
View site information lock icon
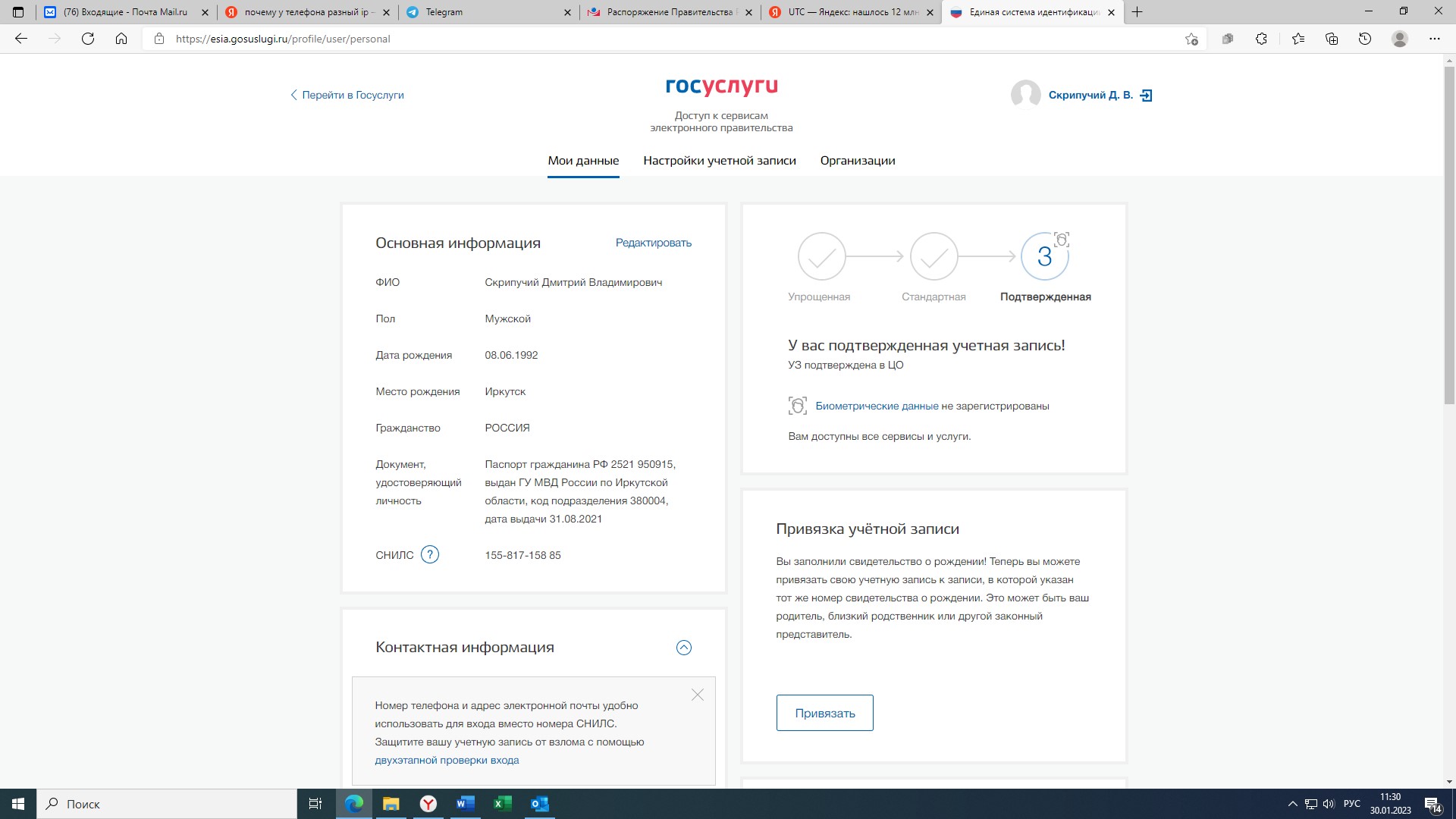[x=158, y=39]
